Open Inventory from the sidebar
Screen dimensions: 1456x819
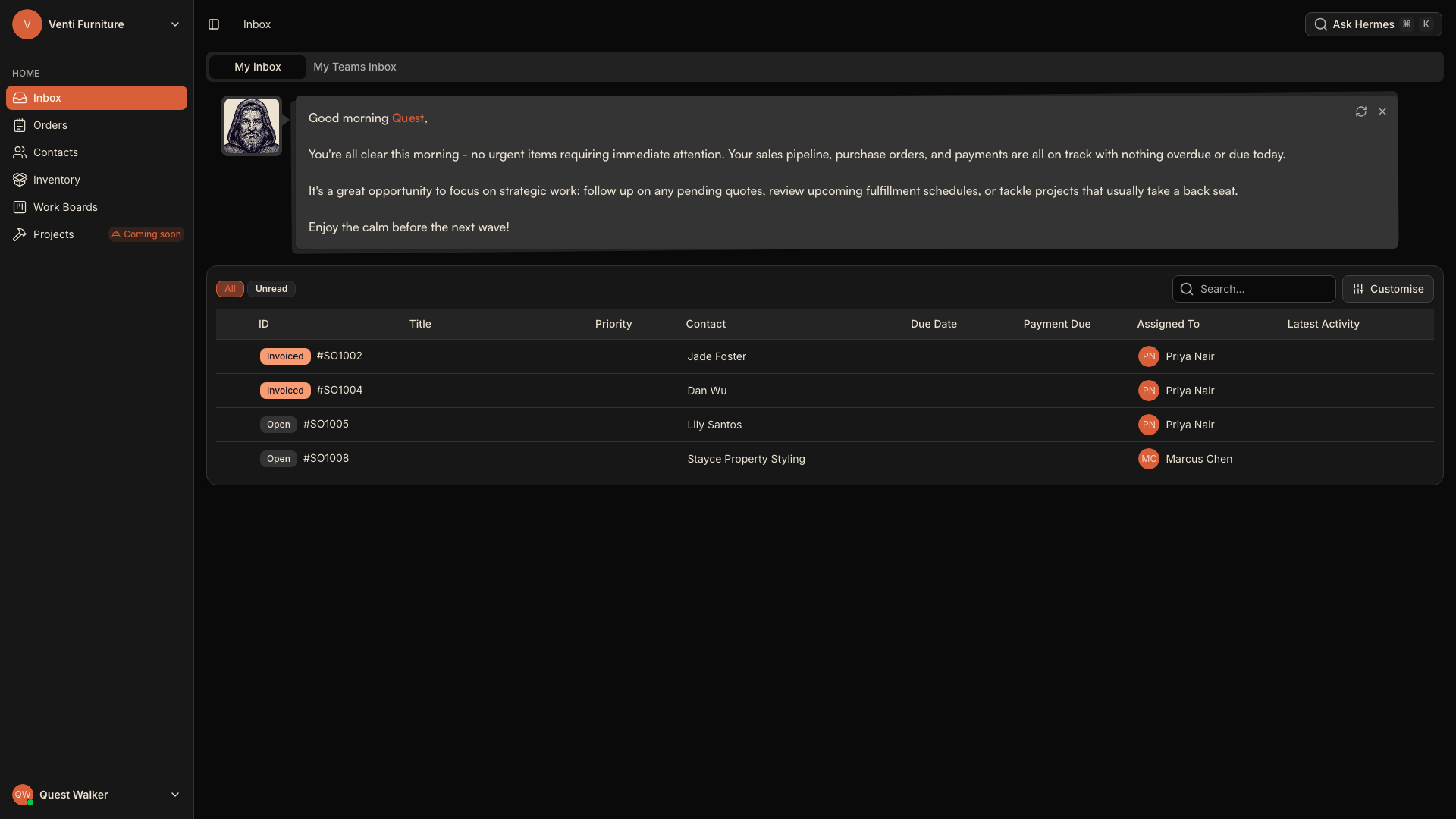pyautogui.click(x=96, y=180)
